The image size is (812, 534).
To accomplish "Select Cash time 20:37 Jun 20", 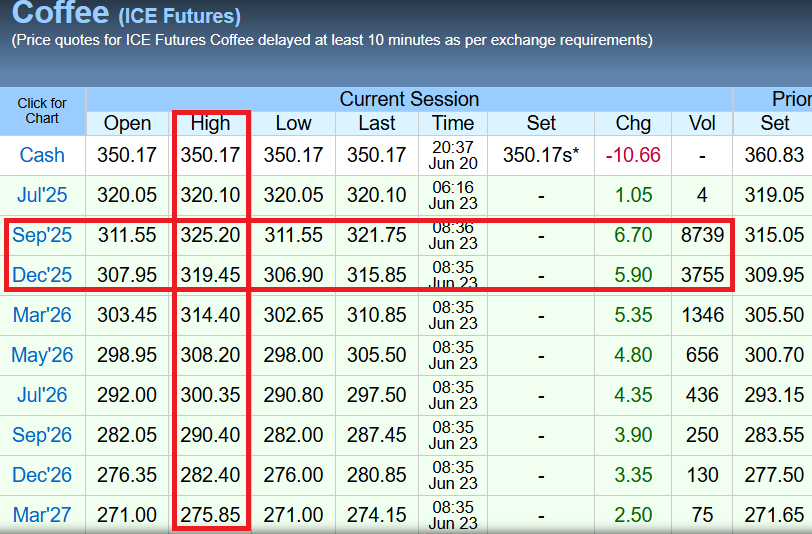I will pyautogui.click(x=453, y=155).
